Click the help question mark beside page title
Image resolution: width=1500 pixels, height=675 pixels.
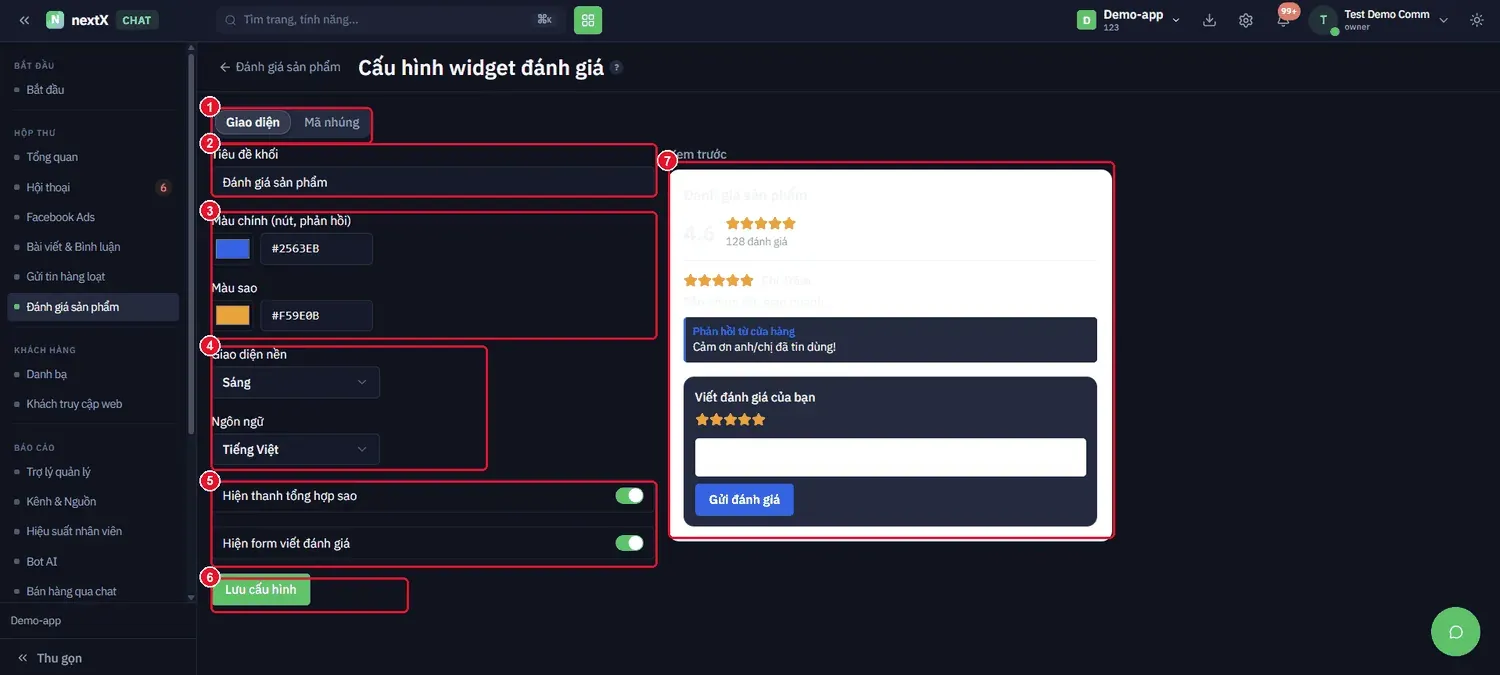[x=617, y=67]
